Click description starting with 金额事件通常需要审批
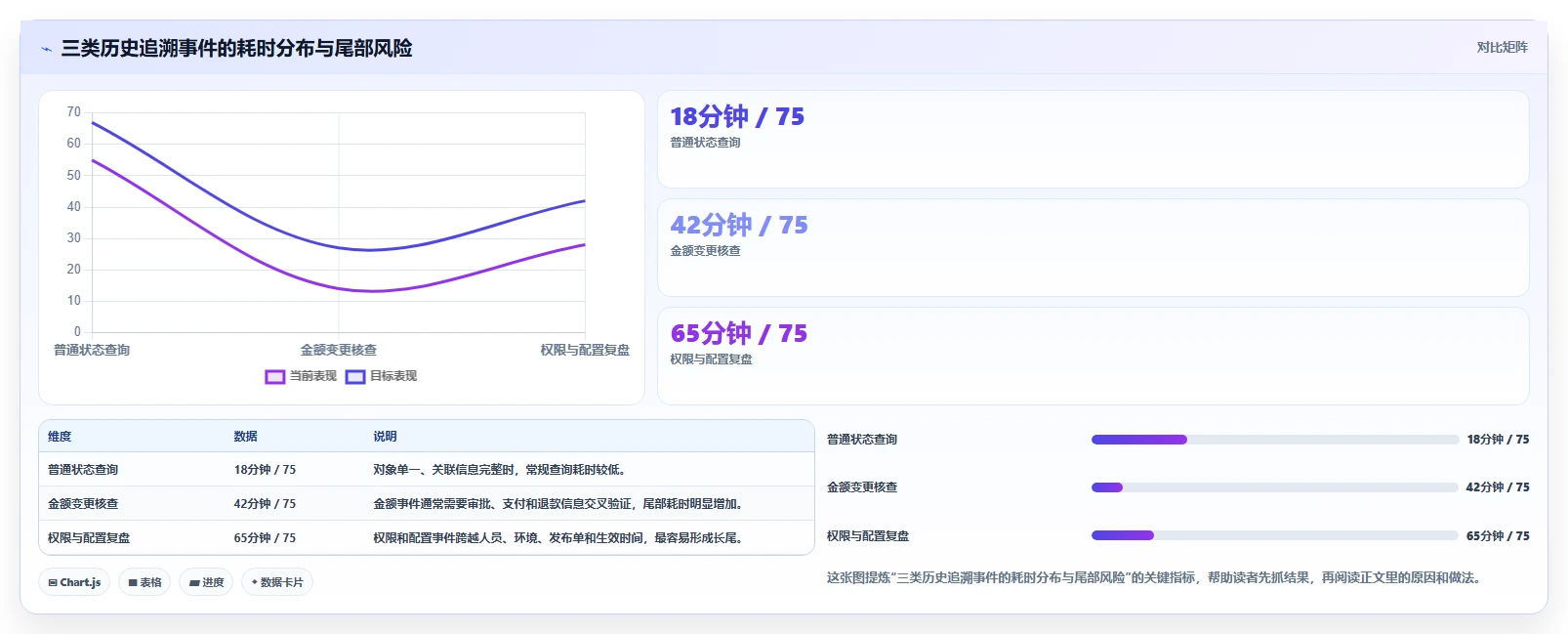The height and width of the screenshot is (634, 1568). [x=560, y=504]
